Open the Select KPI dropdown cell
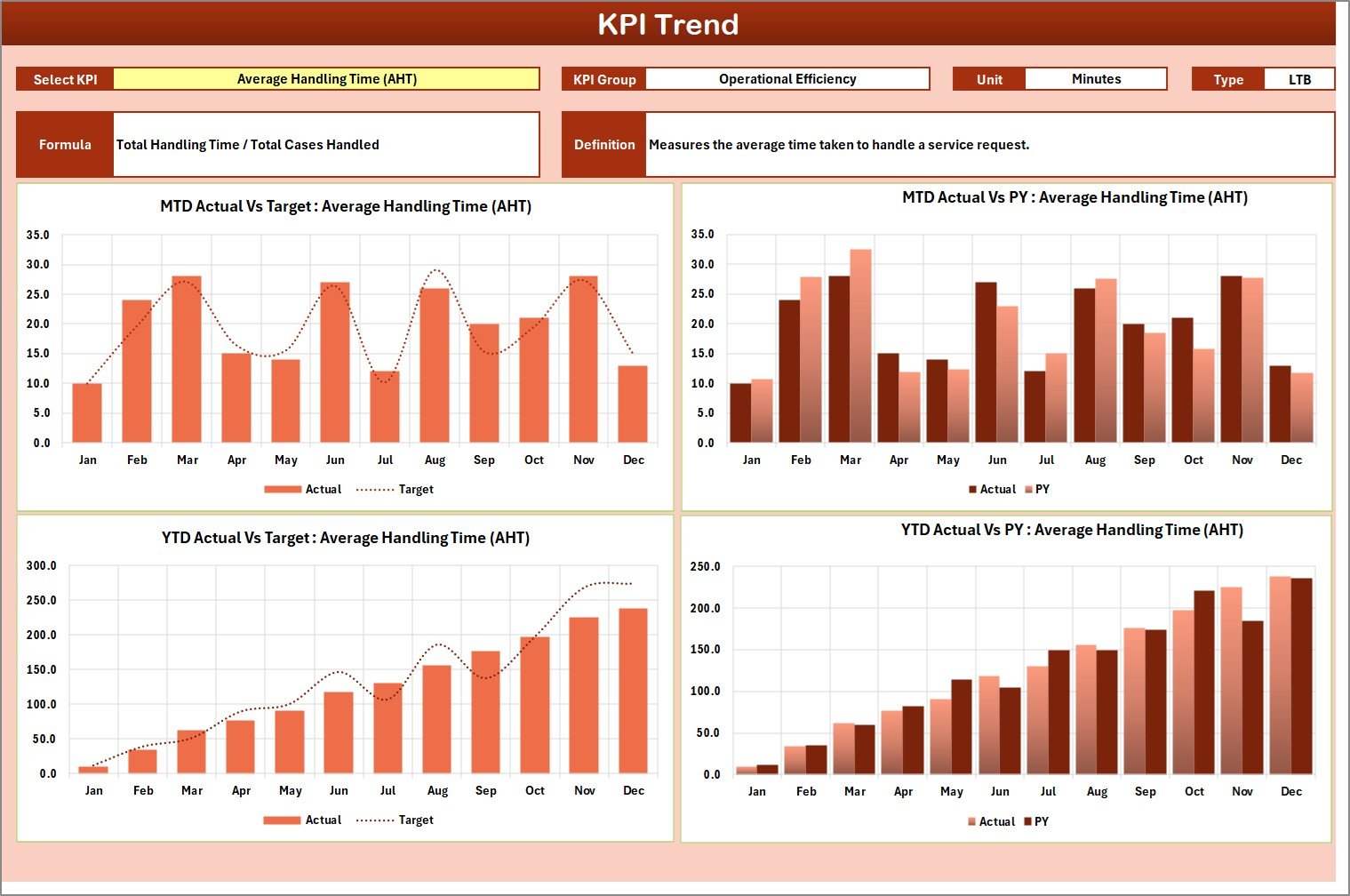1350x896 pixels. point(326,79)
